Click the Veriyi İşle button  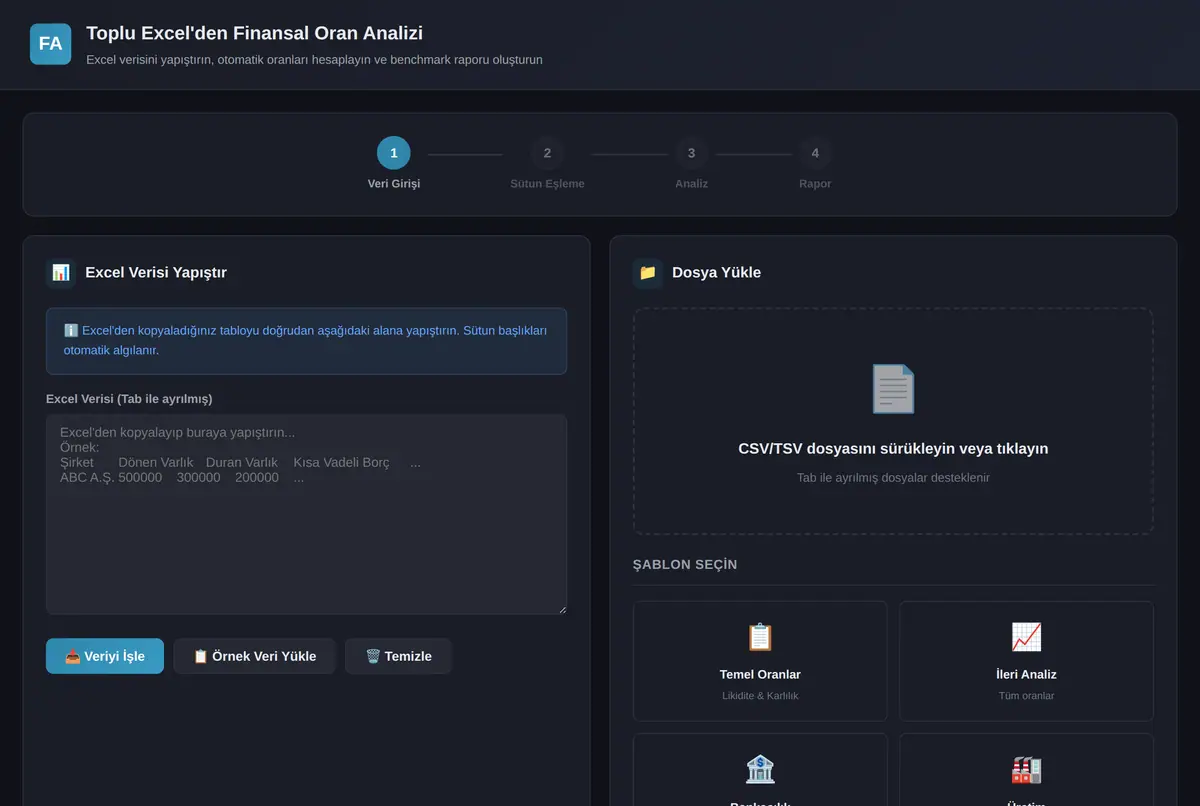[x=105, y=656]
